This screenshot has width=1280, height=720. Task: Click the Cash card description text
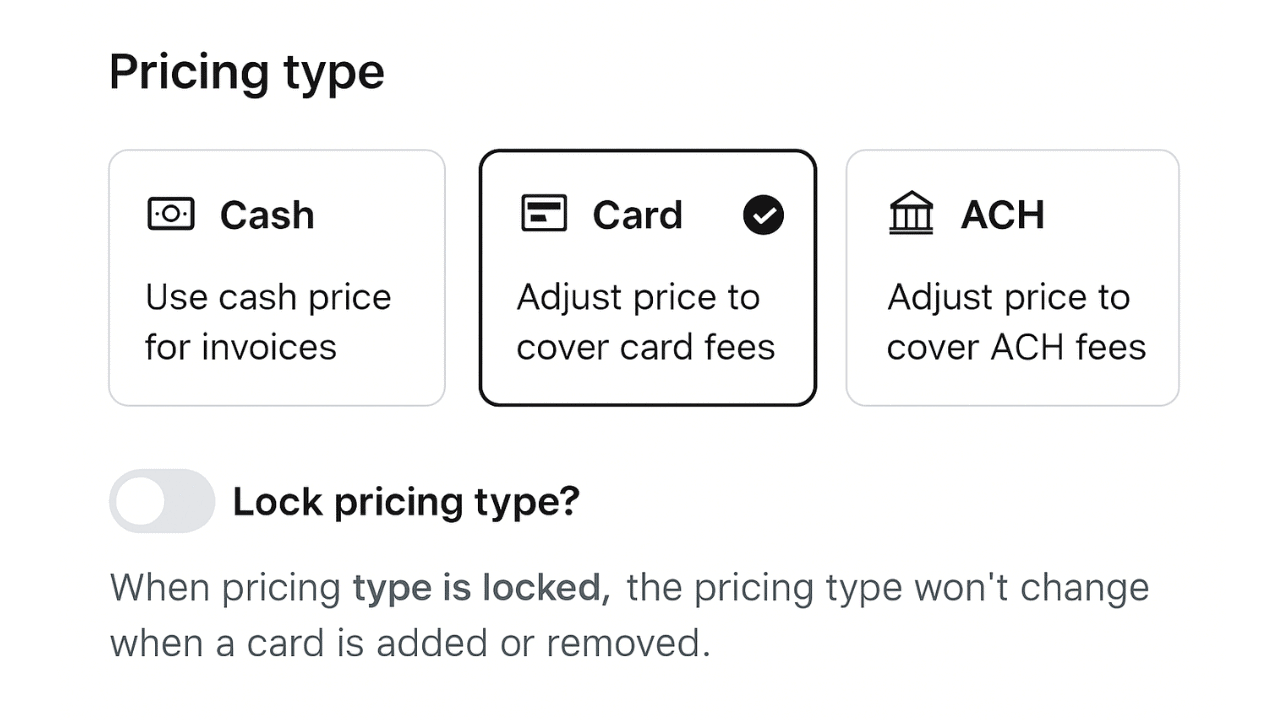pos(268,321)
